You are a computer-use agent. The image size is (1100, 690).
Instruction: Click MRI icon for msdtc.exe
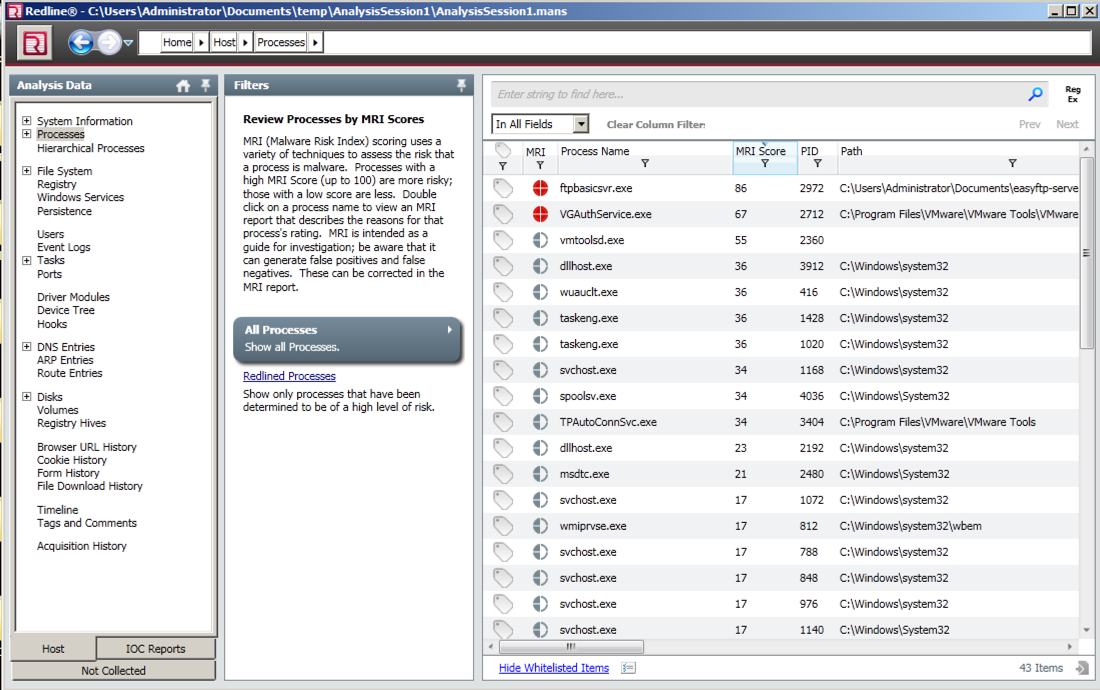(539, 473)
